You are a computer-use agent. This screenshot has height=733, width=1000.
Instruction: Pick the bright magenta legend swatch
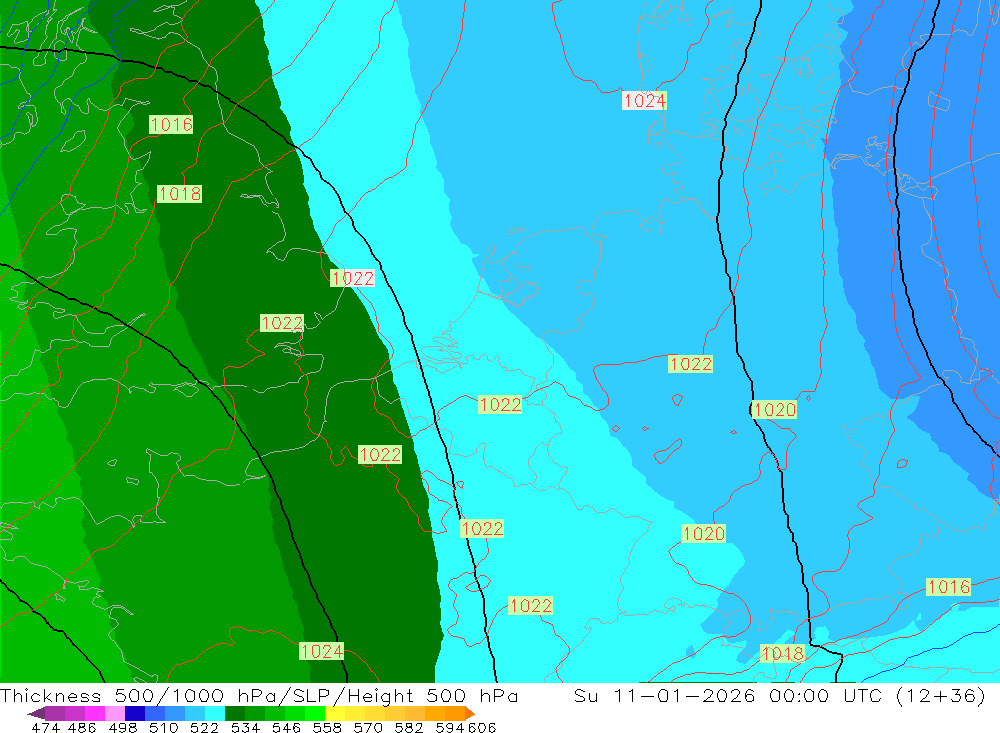(x=95, y=713)
